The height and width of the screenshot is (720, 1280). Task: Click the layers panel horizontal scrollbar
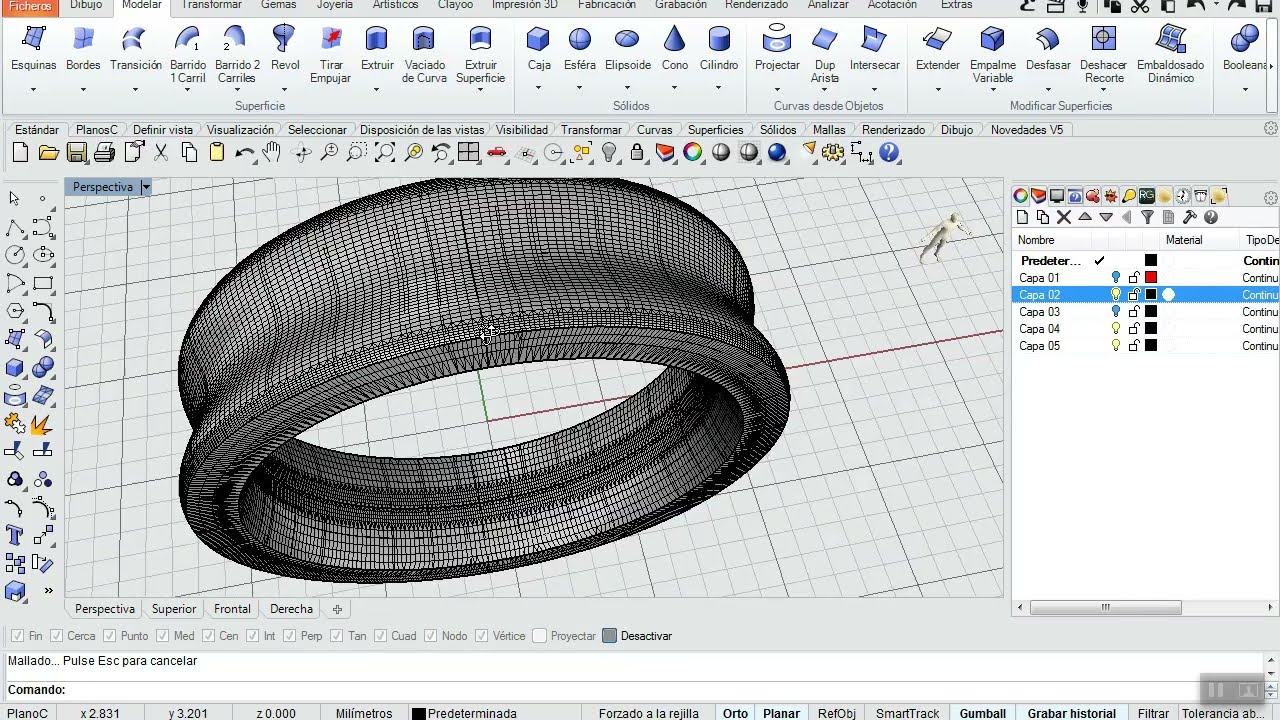point(1105,607)
